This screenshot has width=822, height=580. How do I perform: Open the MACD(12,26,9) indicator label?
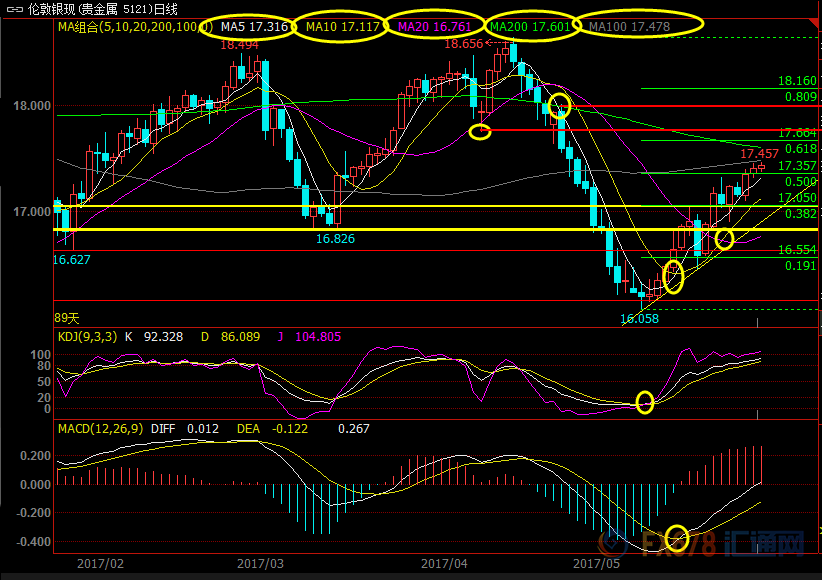tap(98, 429)
